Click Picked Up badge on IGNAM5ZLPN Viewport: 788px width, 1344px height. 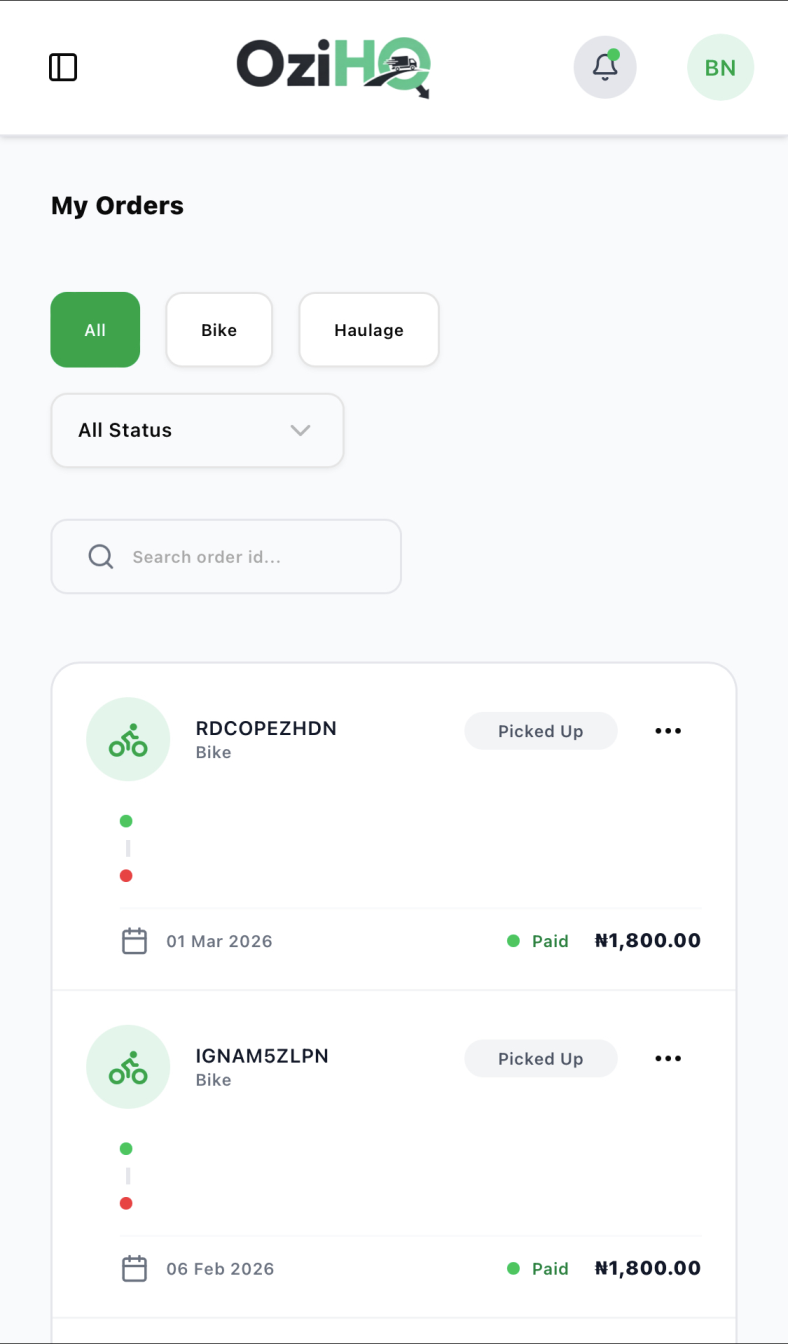541,1059
